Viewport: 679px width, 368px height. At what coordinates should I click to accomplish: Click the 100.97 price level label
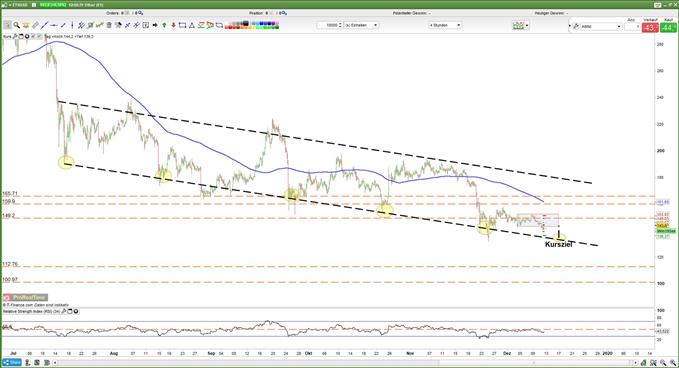click(10, 280)
